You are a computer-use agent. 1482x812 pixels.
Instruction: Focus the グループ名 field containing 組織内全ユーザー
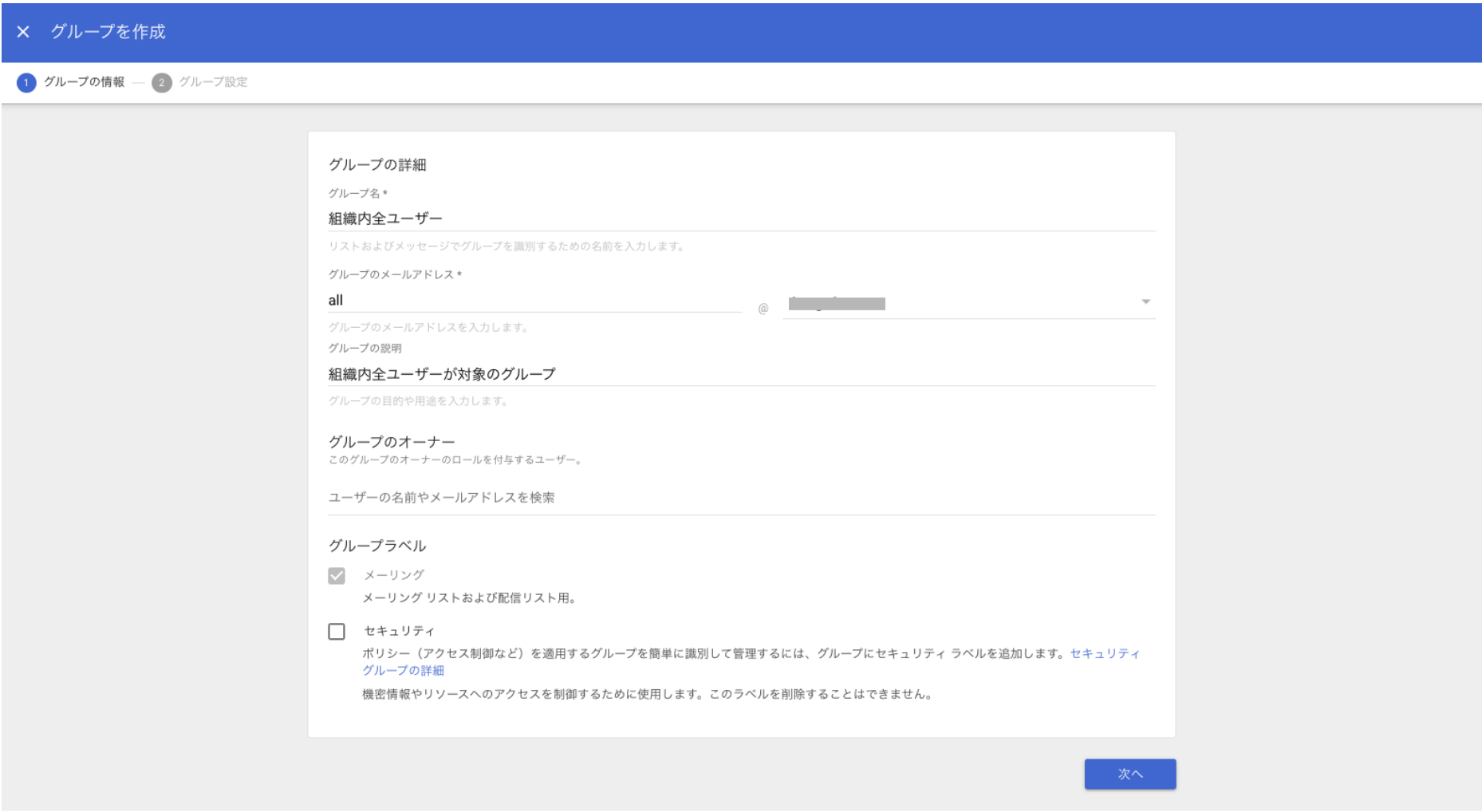coord(740,219)
